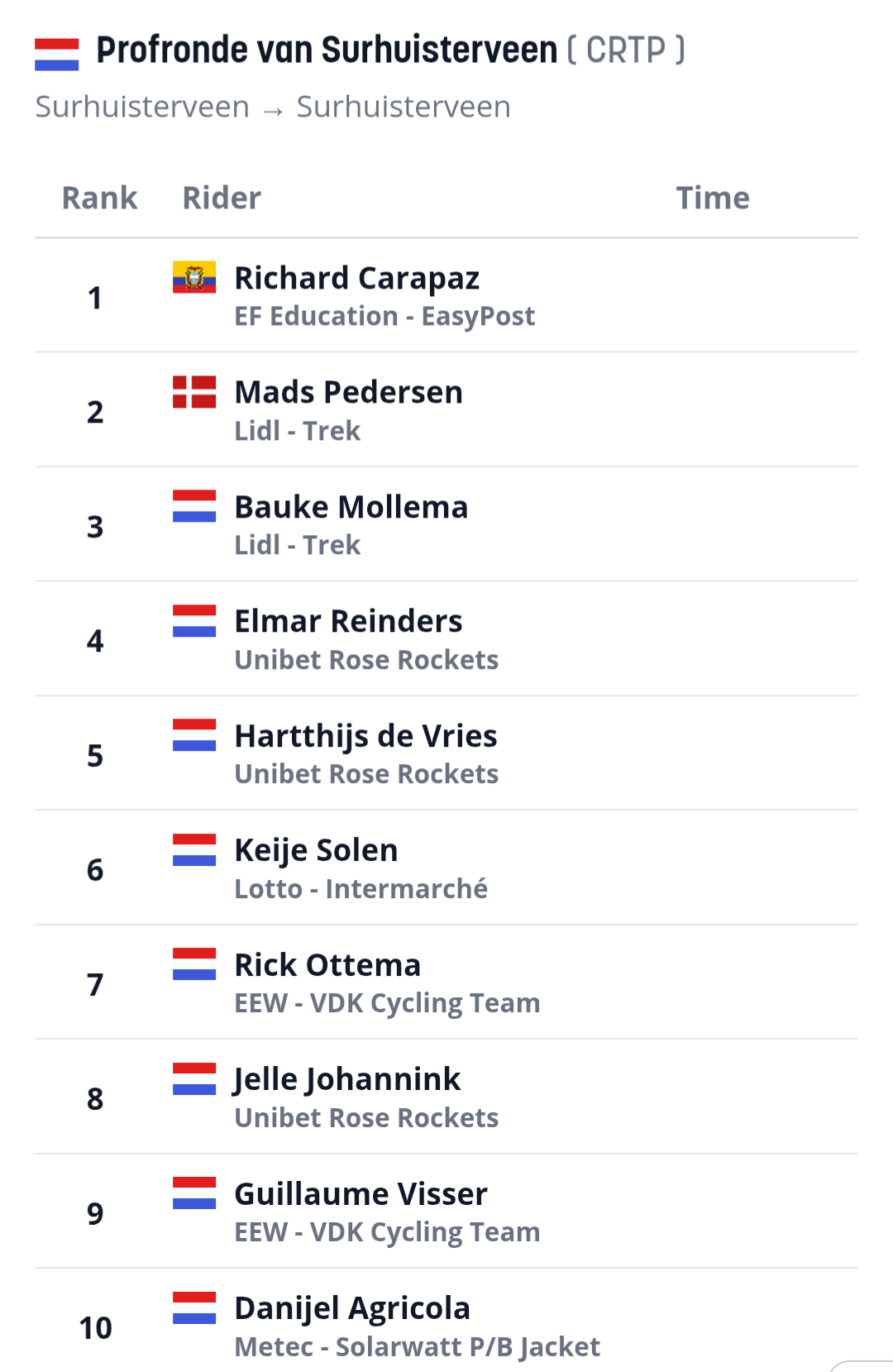Click the Rider column header
893x1372 pixels.
click(x=222, y=198)
